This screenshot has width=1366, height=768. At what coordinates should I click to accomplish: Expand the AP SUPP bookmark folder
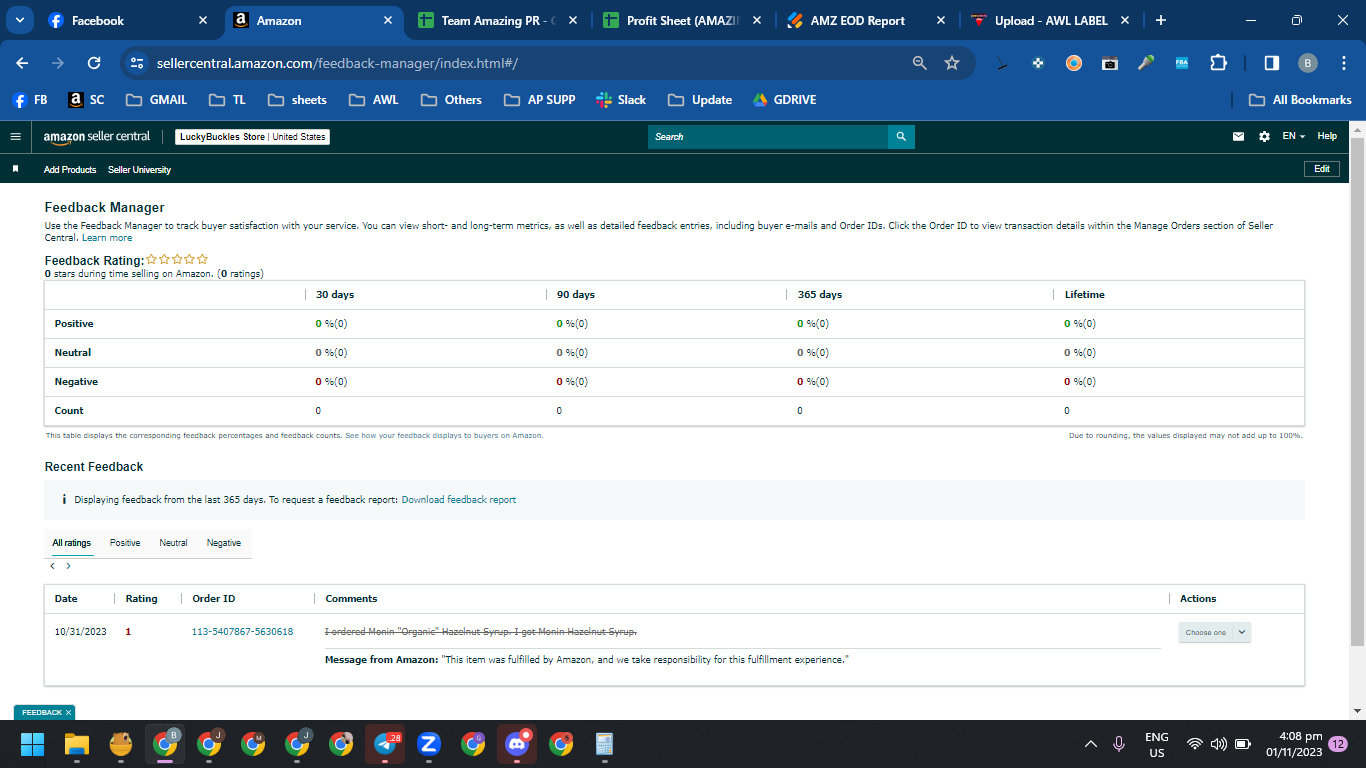tap(539, 100)
